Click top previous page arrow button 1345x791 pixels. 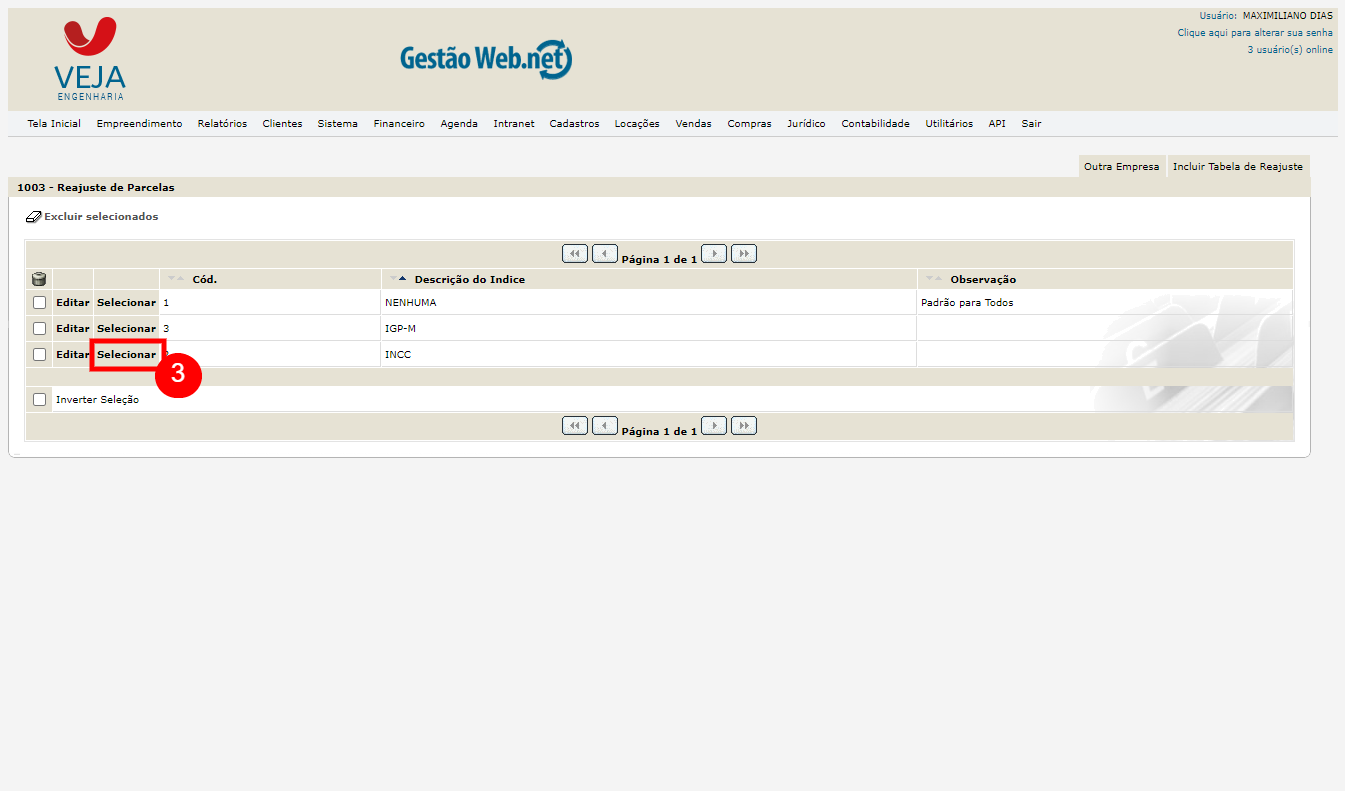605,254
